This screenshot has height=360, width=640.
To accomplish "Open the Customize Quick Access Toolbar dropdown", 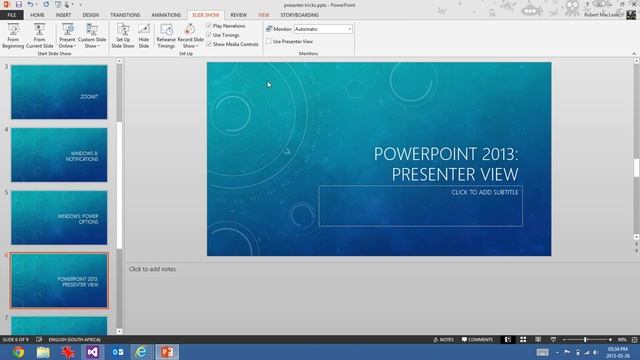I will [x=80, y=5].
